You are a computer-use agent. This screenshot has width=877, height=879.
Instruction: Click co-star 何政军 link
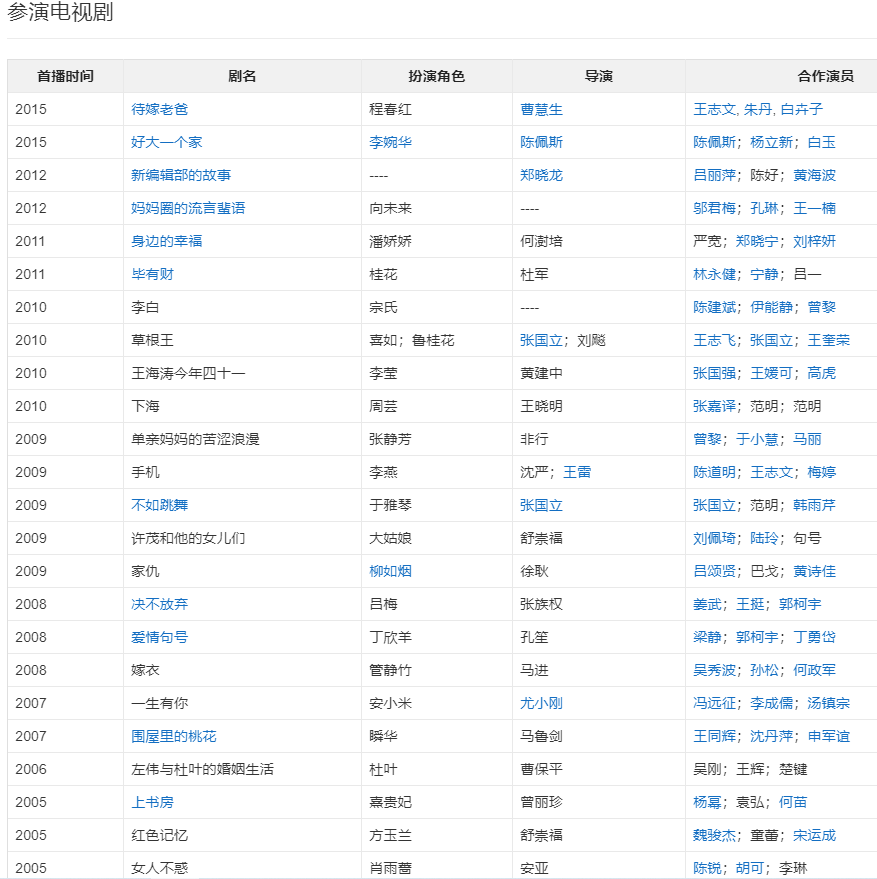click(814, 670)
